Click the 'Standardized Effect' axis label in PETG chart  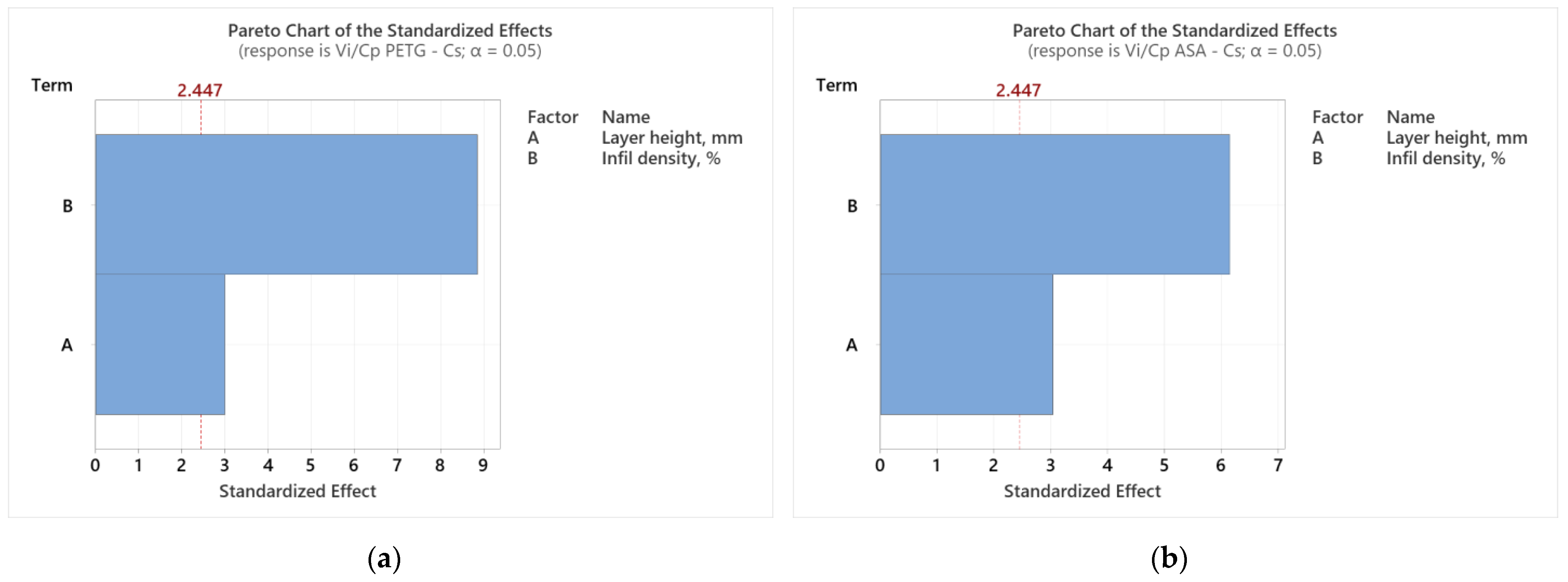coord(298,491)
